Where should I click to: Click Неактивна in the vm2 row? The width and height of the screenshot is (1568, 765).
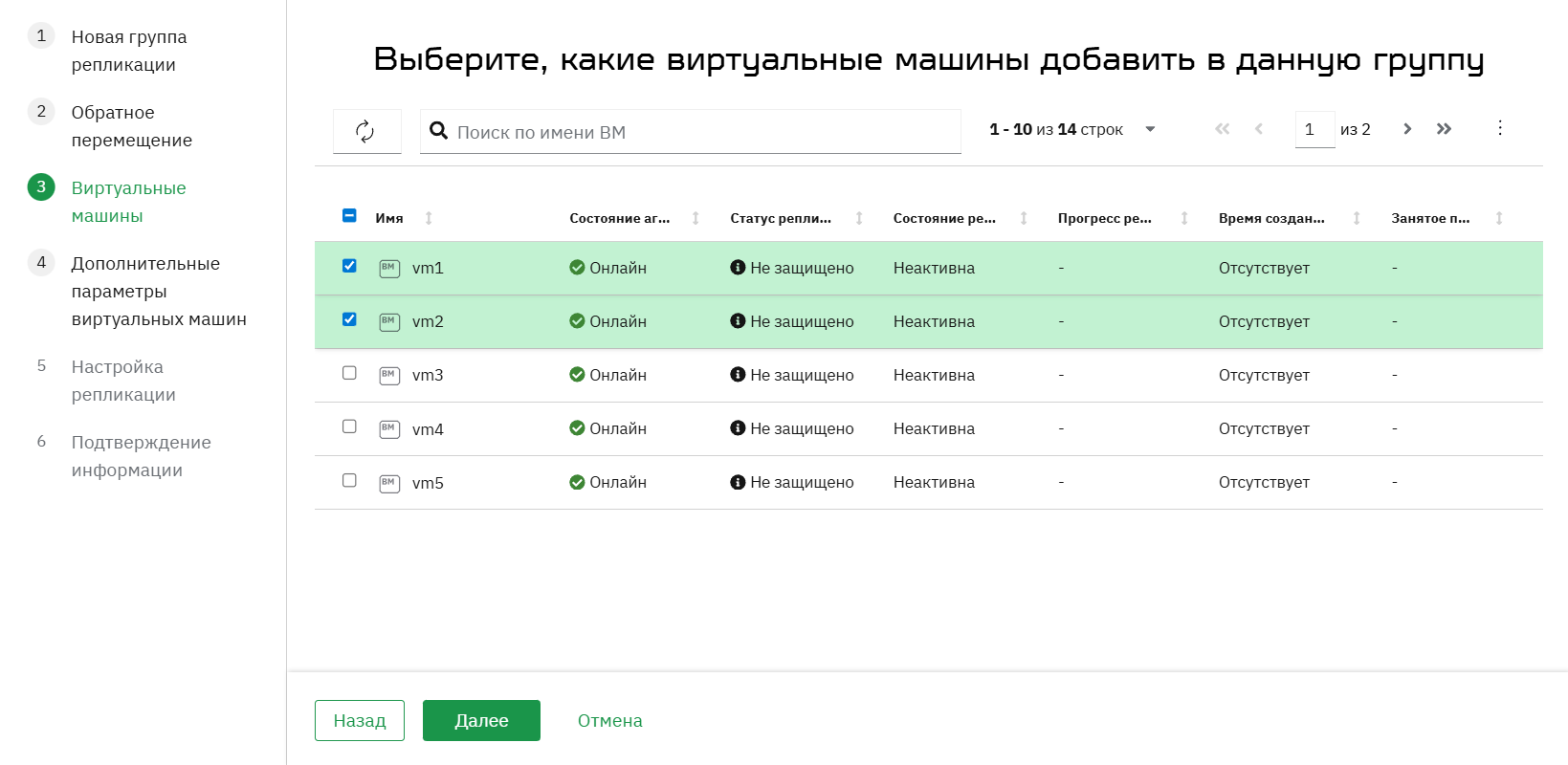(x=934, y=321)
